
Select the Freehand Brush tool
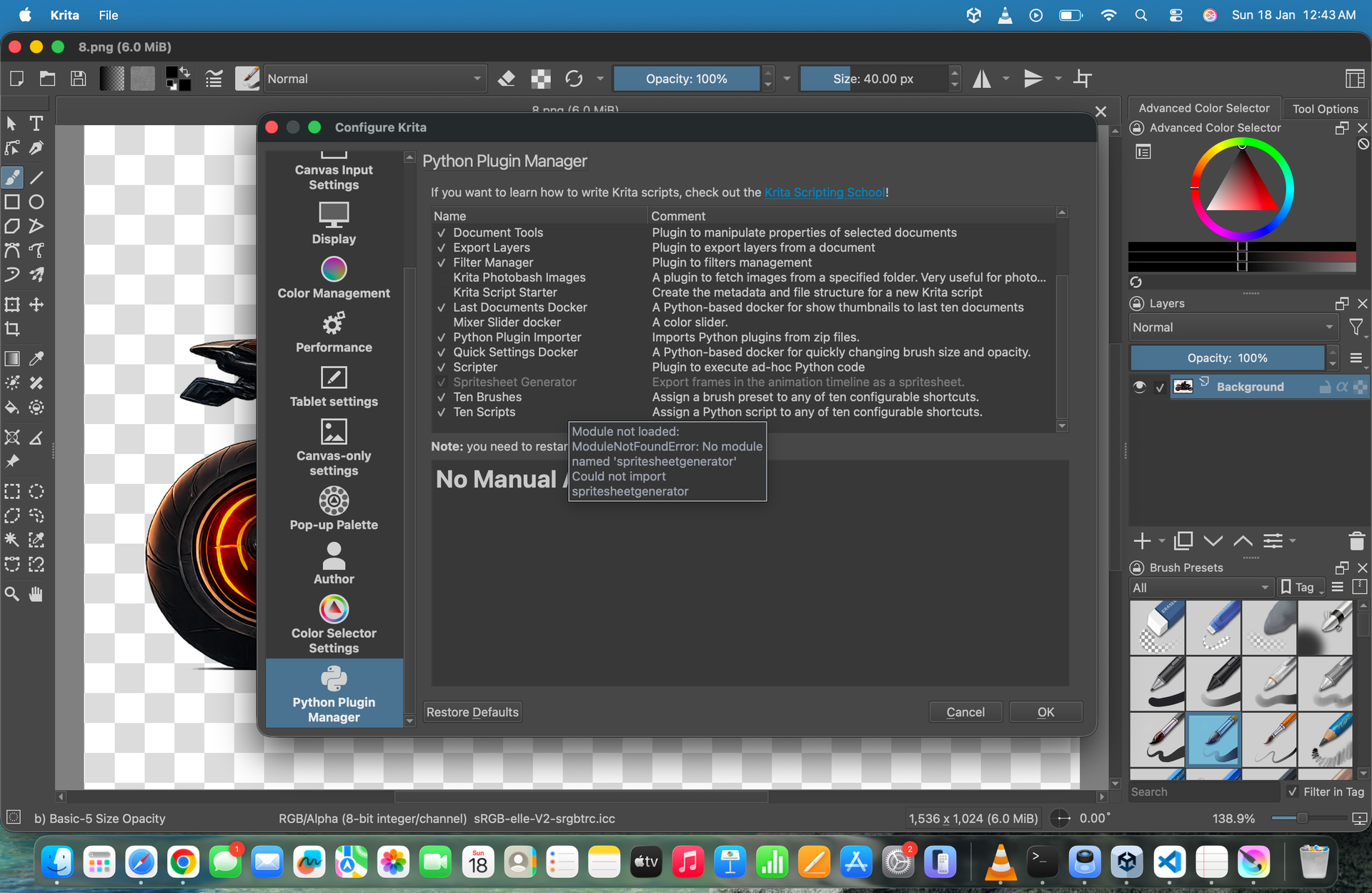(x=12, y=177)
